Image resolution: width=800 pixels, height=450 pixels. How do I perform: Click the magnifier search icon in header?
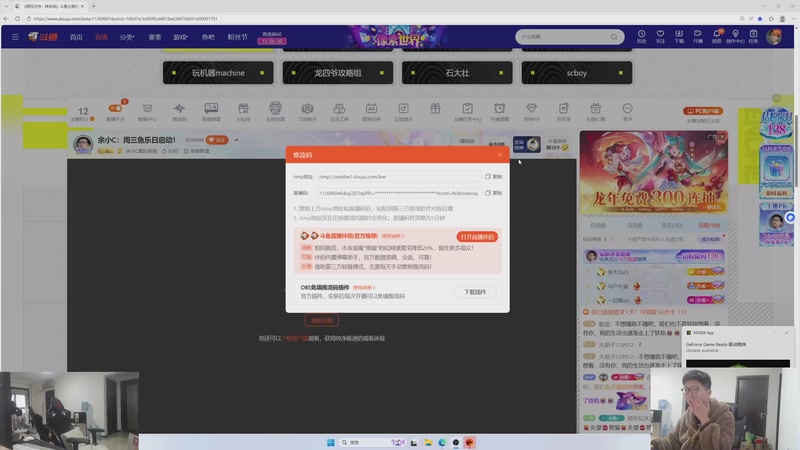614,37
